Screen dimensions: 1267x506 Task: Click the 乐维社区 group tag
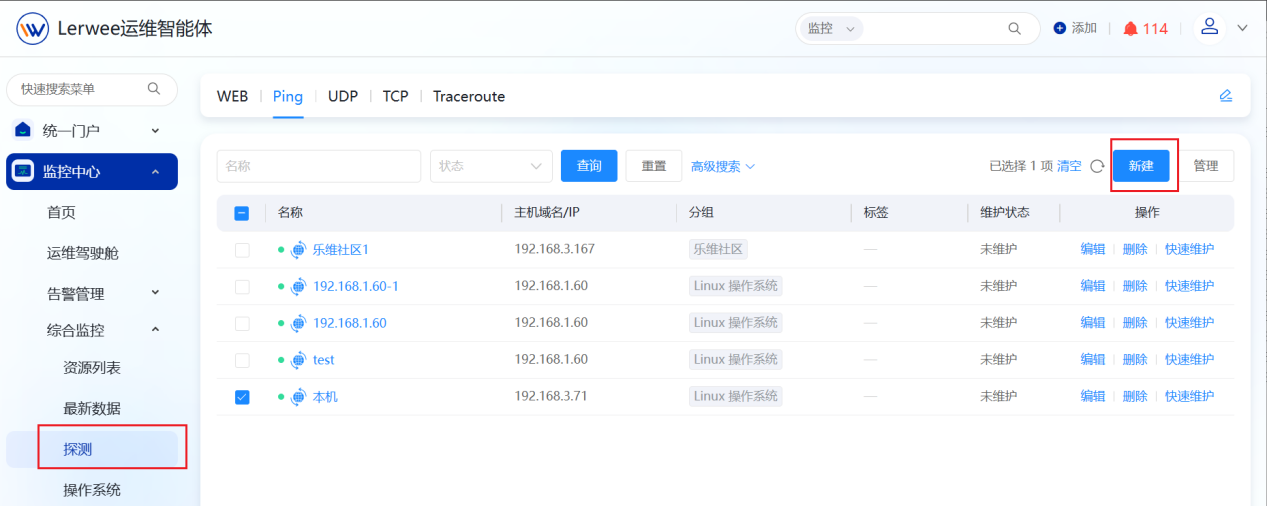coord(719,249)
